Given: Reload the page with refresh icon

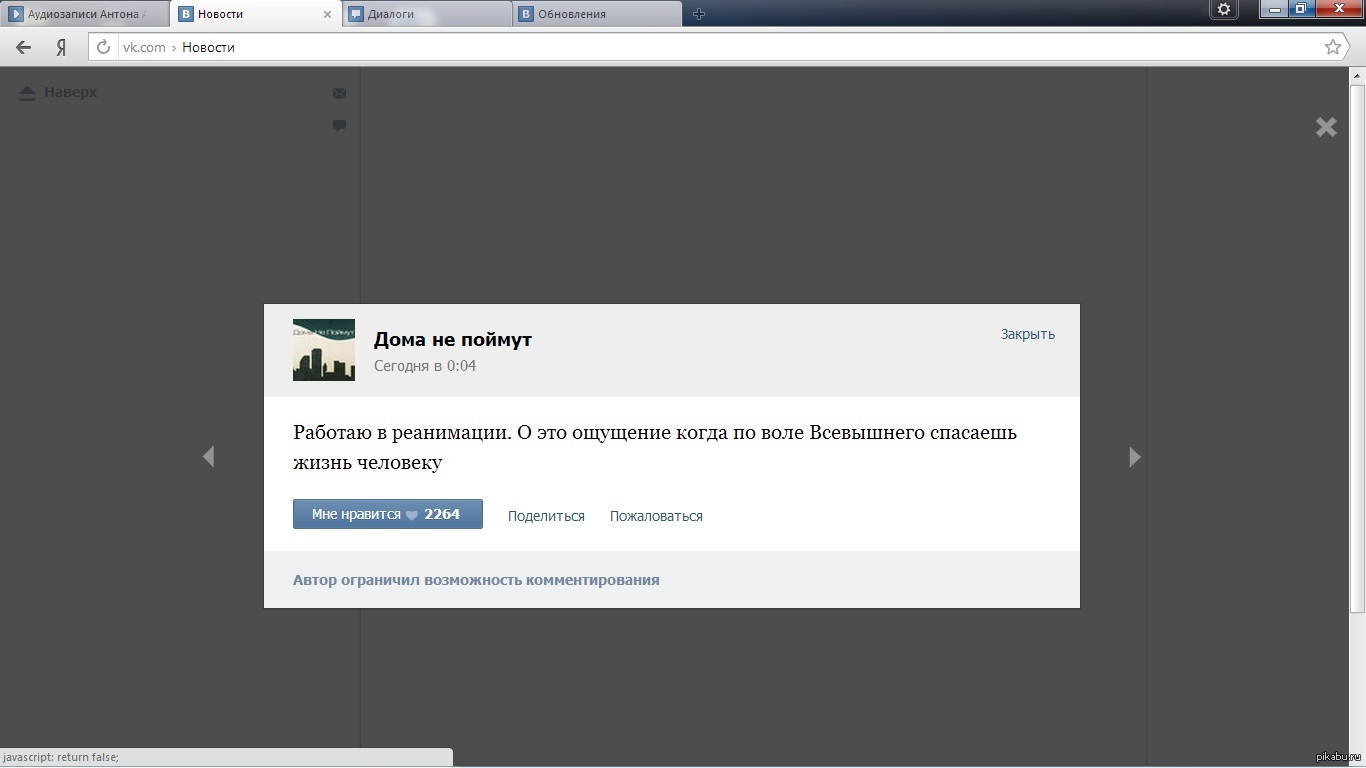Looking at the screenshot, I should [x=103, y=47].
